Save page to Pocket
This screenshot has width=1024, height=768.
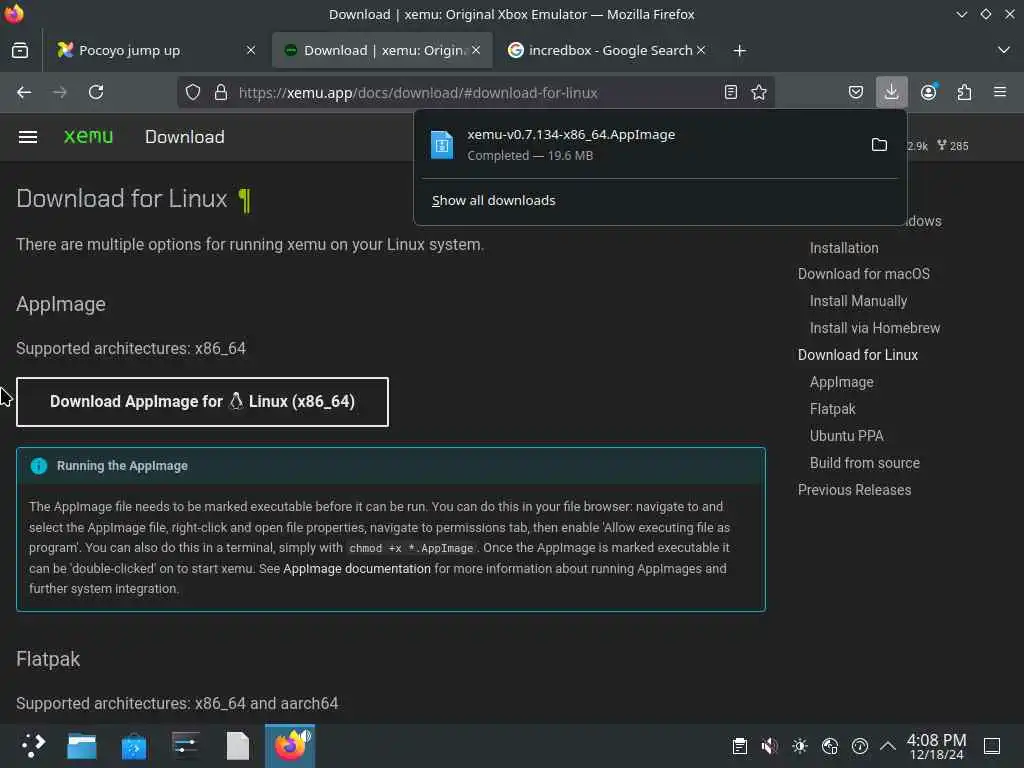coord(856,92)
